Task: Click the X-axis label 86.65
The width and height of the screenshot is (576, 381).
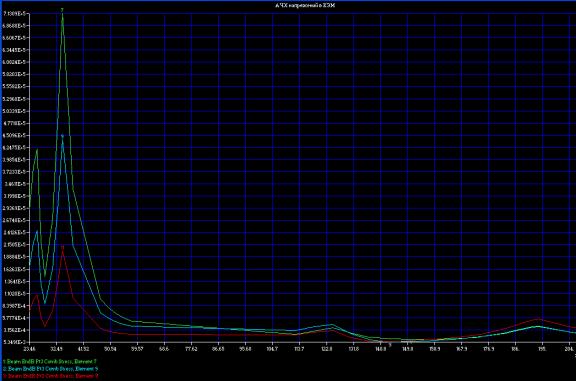Action: (218, 348)
